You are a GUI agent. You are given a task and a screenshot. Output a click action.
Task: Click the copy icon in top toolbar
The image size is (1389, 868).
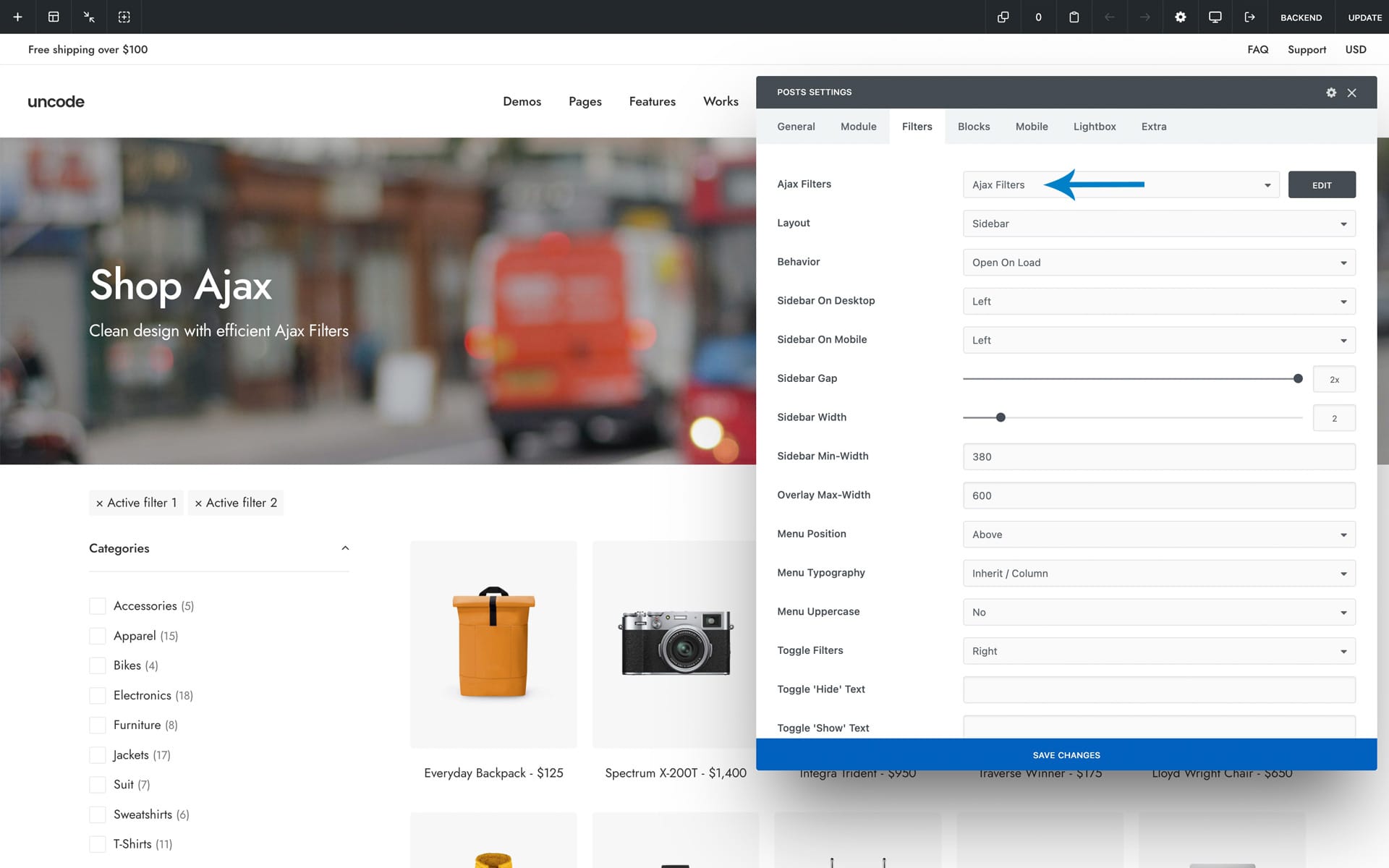(1003, 17)
